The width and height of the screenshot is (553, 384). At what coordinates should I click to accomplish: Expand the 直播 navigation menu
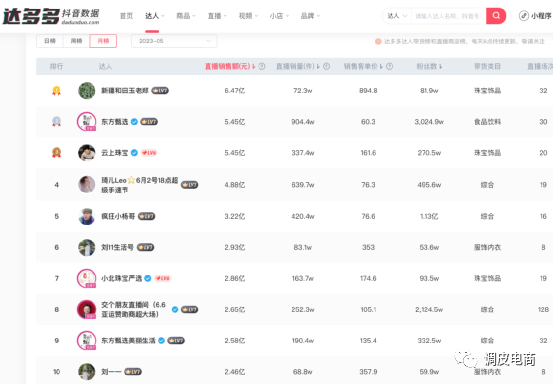point(217,16)
